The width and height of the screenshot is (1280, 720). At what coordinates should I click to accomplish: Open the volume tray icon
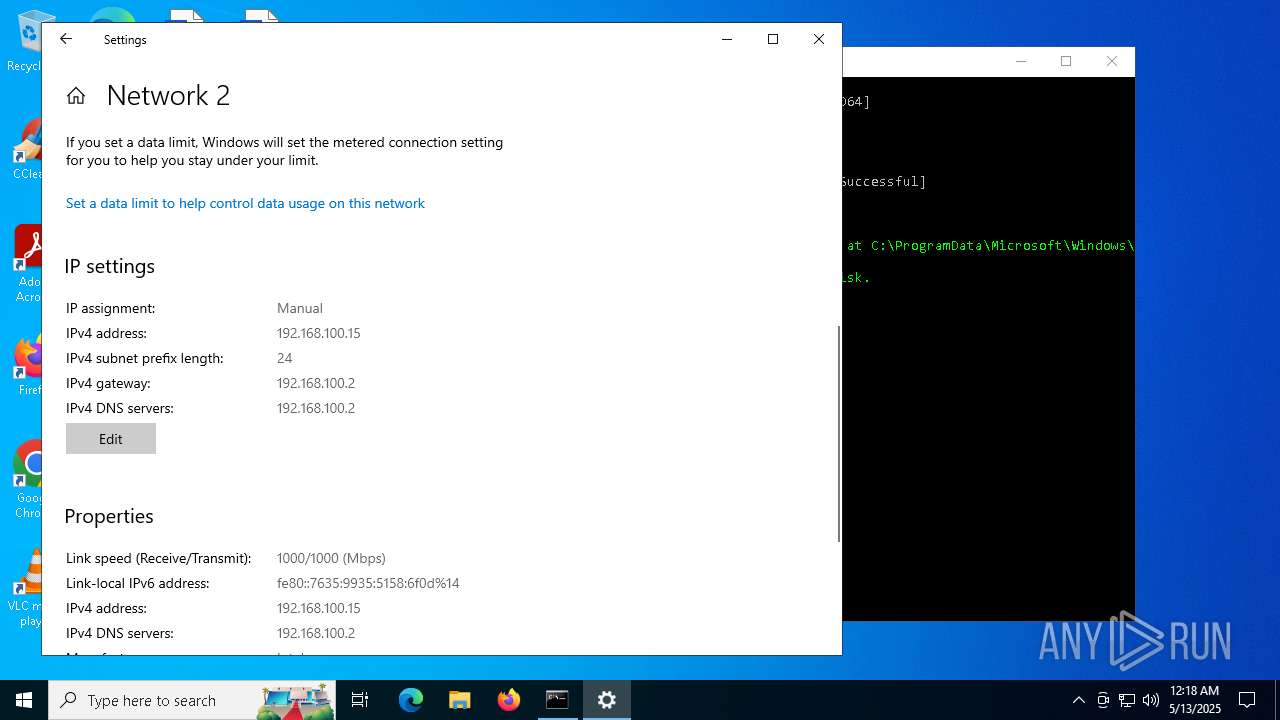tap(1151, 700)
